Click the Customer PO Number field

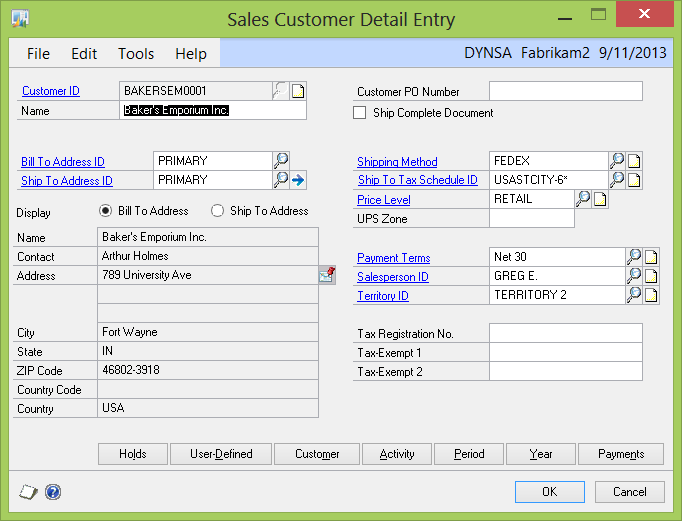pyautogui.click(x=565, y=92)
